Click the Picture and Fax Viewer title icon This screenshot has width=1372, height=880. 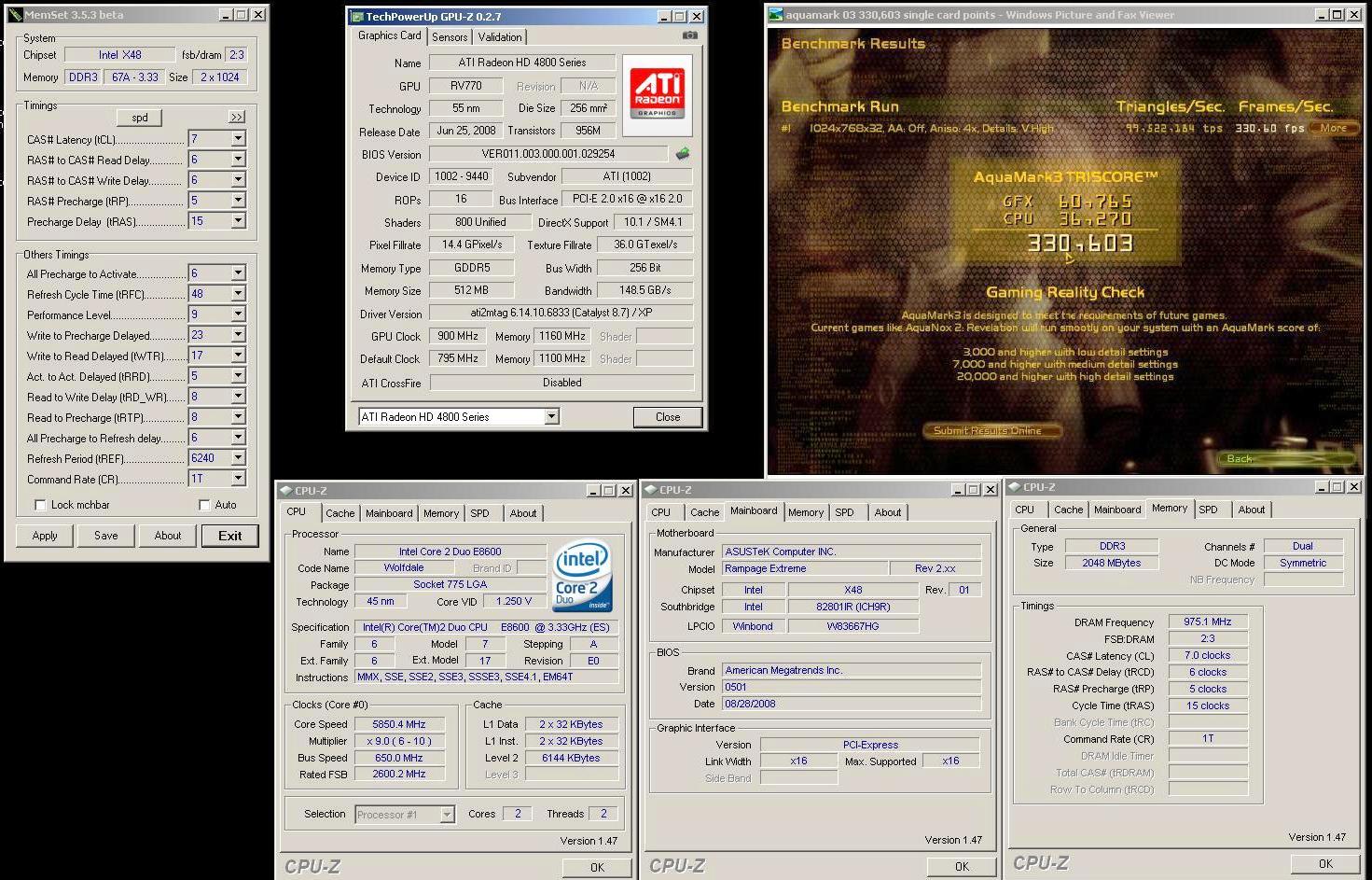(x=776, y=15)
